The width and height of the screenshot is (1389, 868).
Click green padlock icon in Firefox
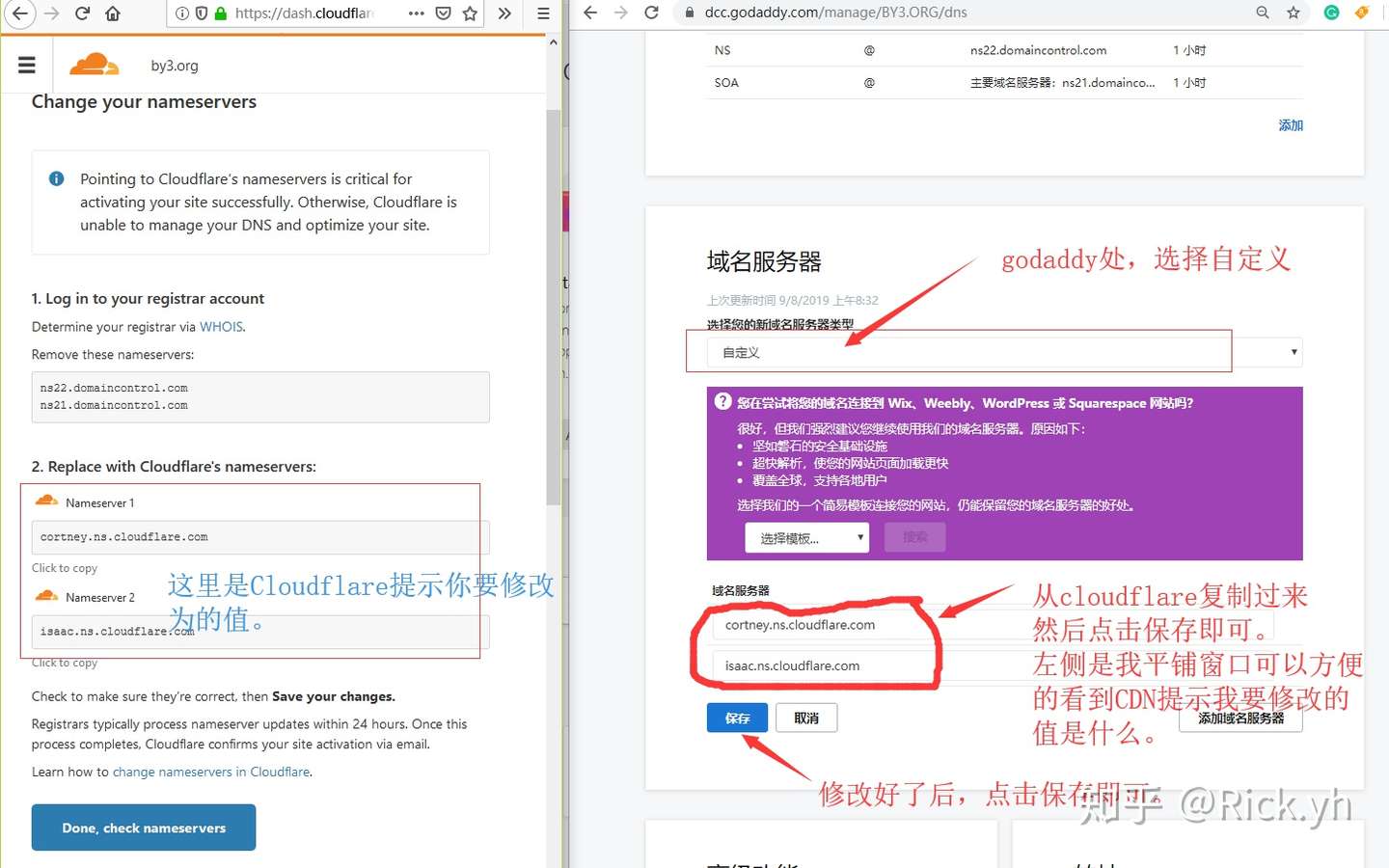tap(220, 14)
